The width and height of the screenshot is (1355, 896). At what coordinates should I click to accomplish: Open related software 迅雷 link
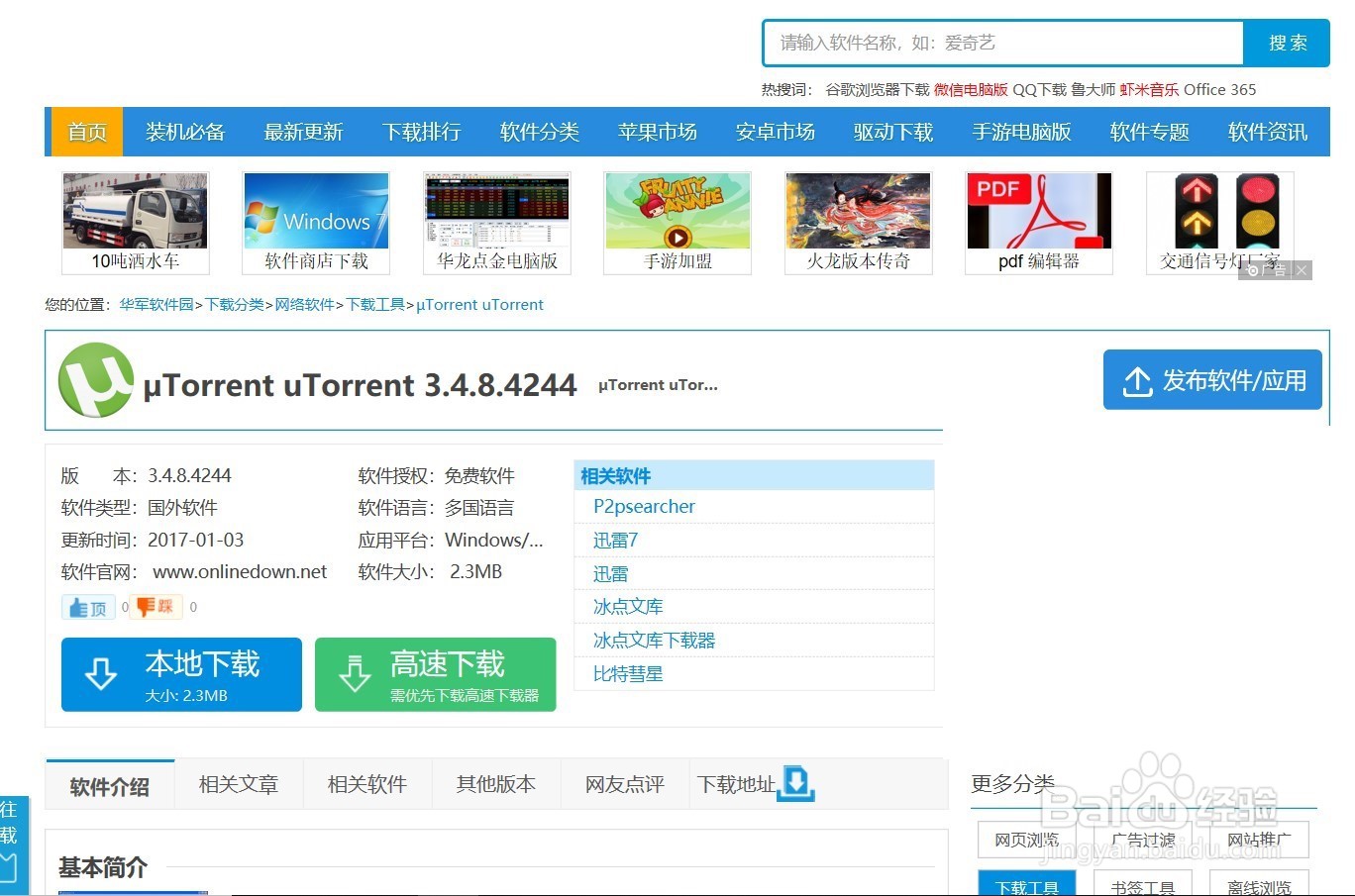(610, 574)
